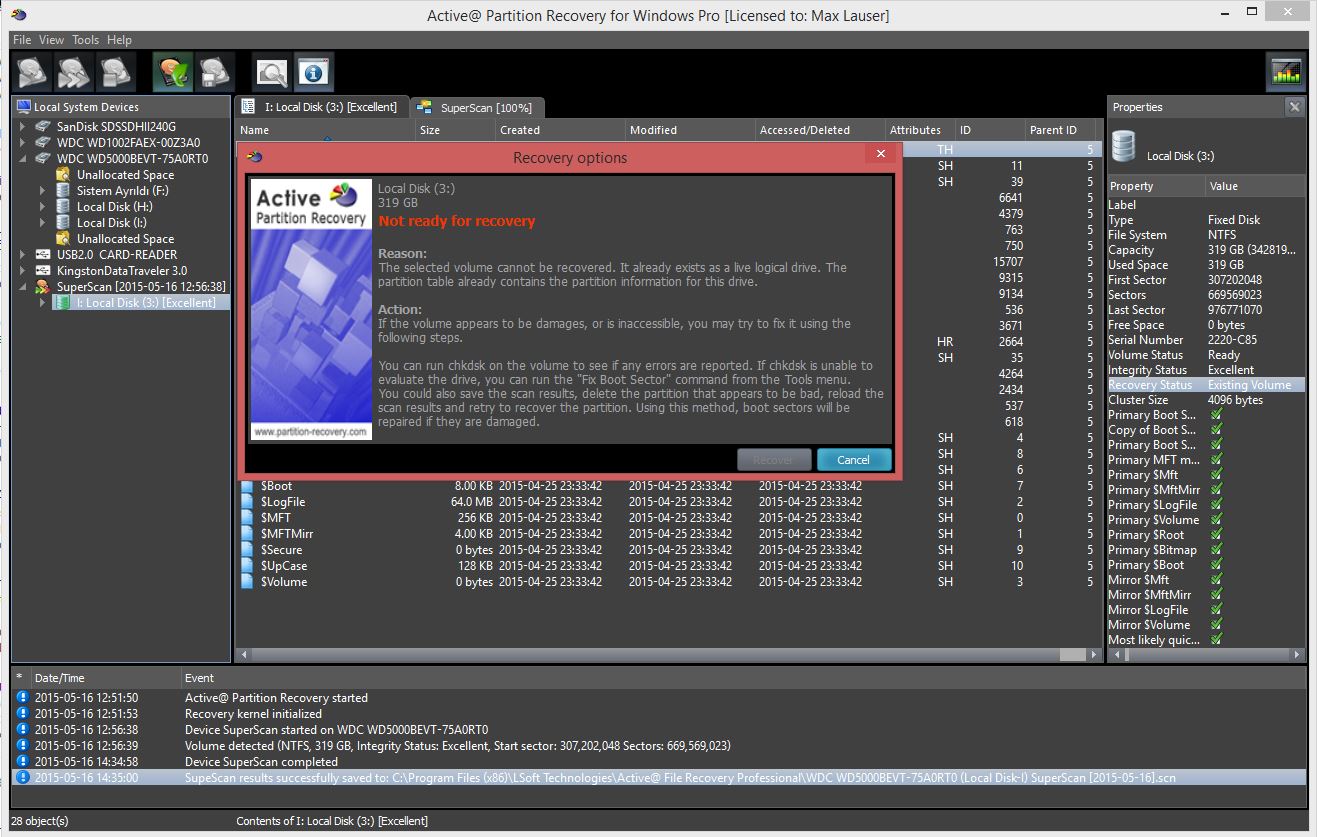The image size is (1317, 837).
Task: Select the $Volume file row
Action: 669,582
